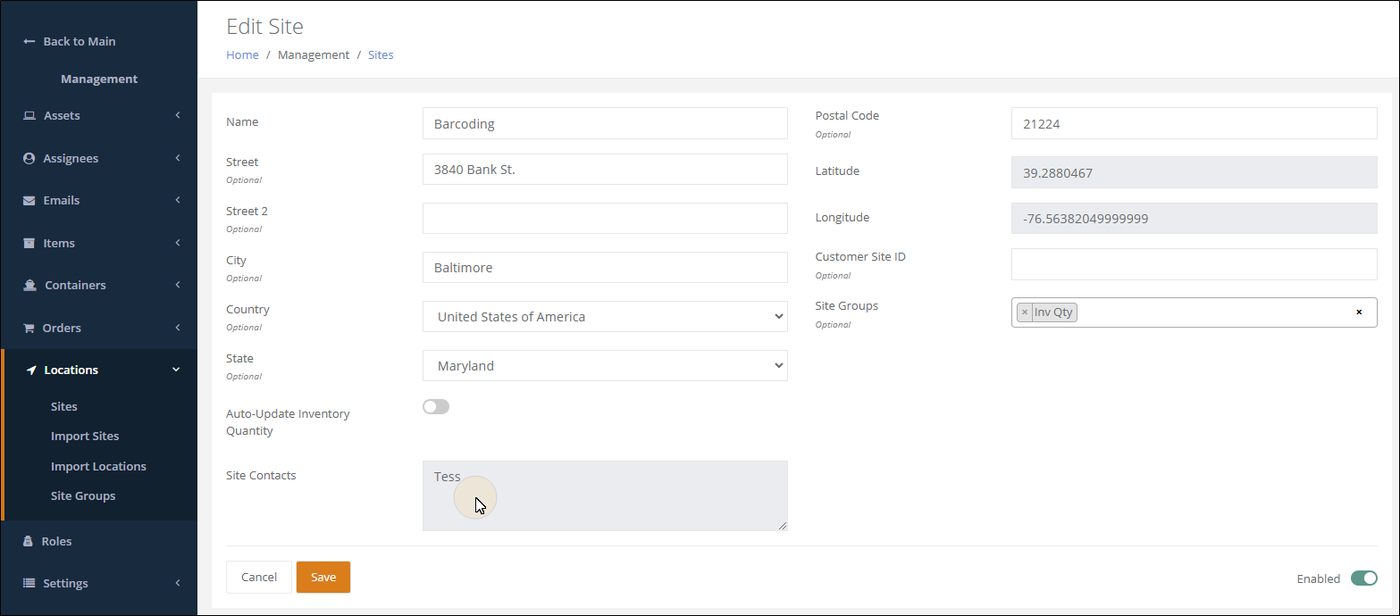The height and width of the screenshot is (616, 1400).
Task: Click the Orders shopping cart icon
Action: coord(29,328)
